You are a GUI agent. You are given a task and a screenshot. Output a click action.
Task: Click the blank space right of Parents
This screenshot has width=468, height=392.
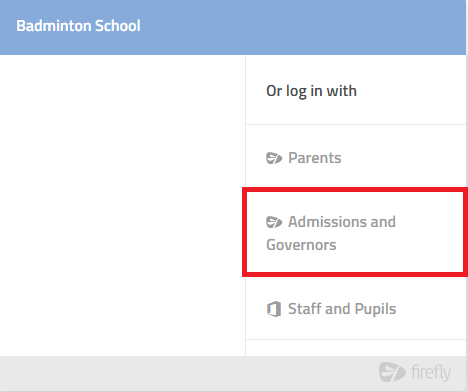(403, 158)
